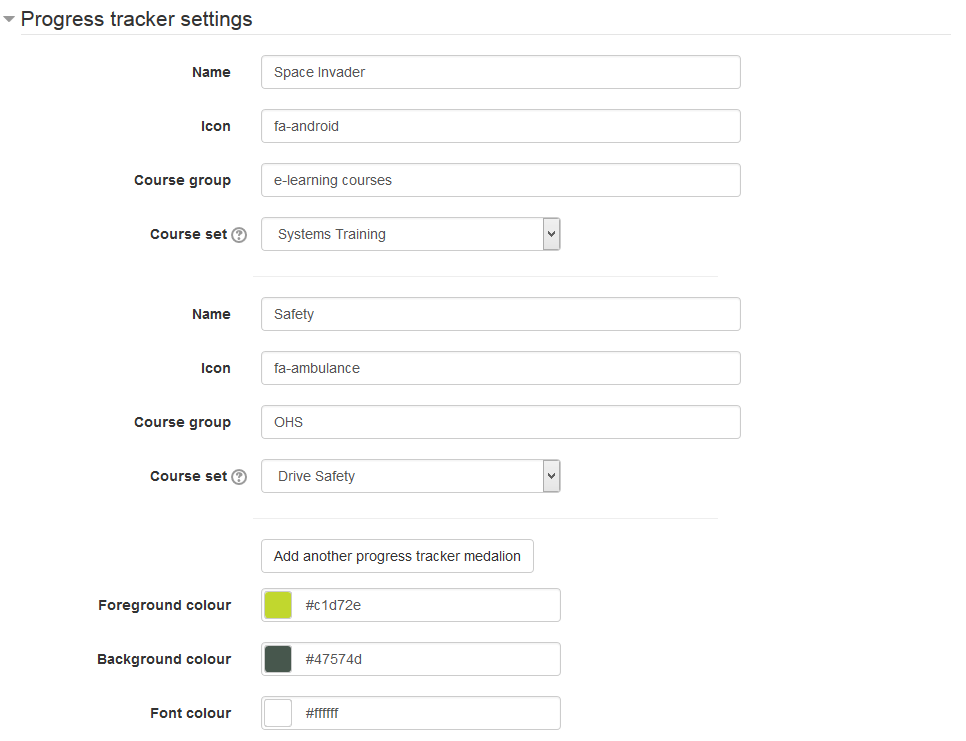Click the Background colour dark swatch

click(x=278, y=659)
